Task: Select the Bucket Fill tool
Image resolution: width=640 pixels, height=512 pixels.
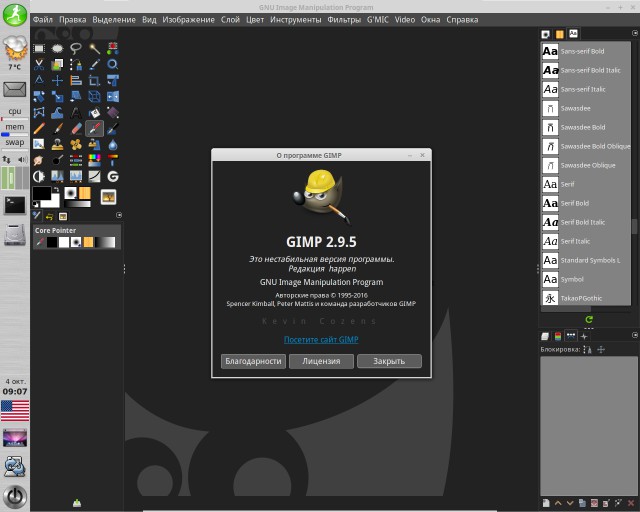Action: point(95,112)
